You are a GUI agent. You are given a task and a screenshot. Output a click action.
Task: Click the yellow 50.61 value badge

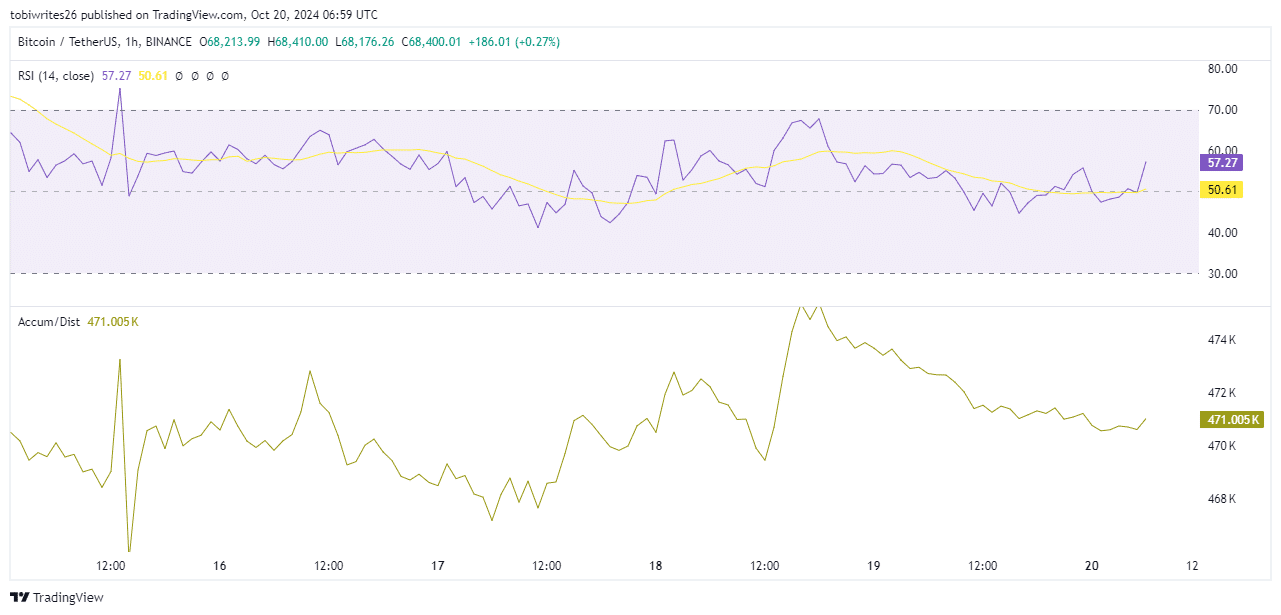[x=1222, y=189]
